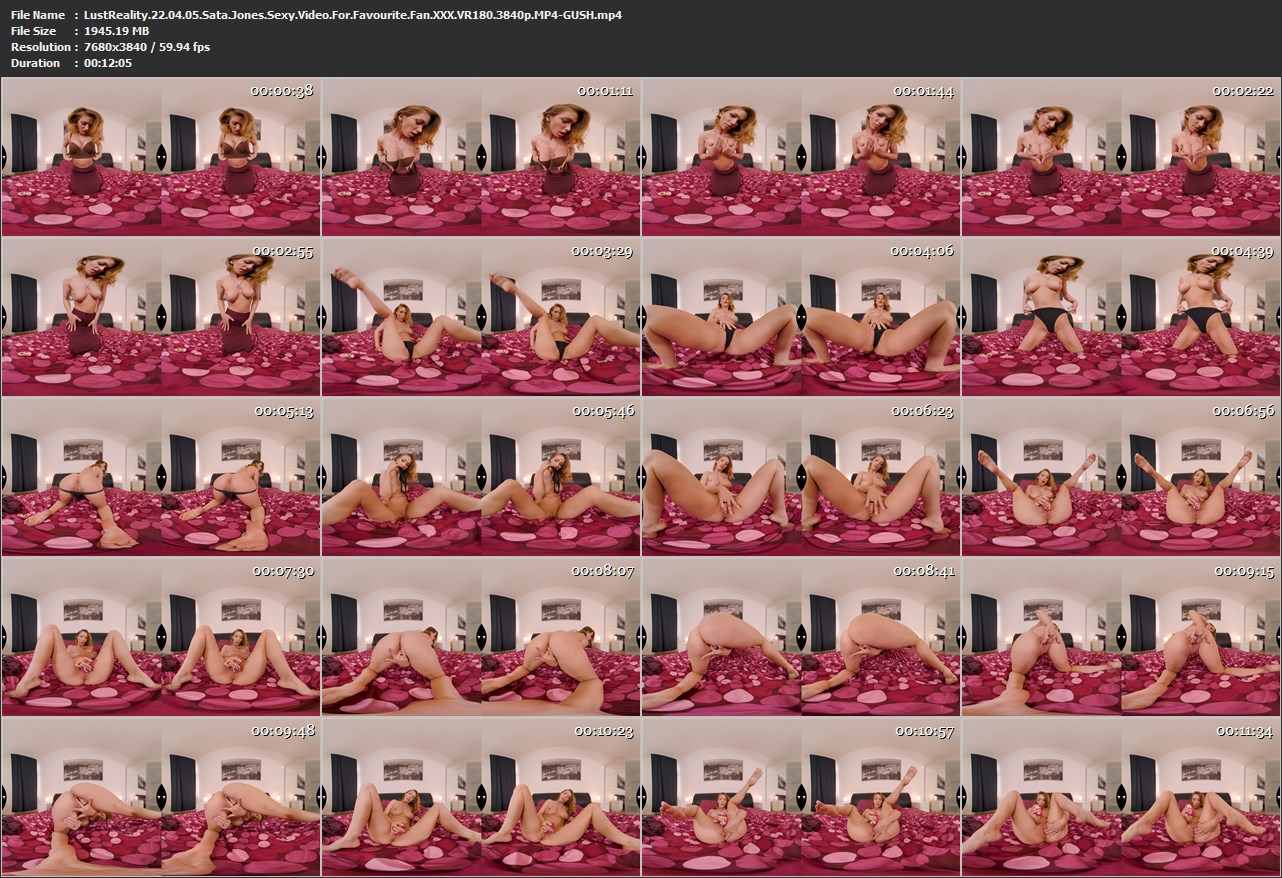The width and height of the screenshot is (1282, 878).
Task: Select the 00:06:56 preview thumbnail
Action: (1121, 477)
